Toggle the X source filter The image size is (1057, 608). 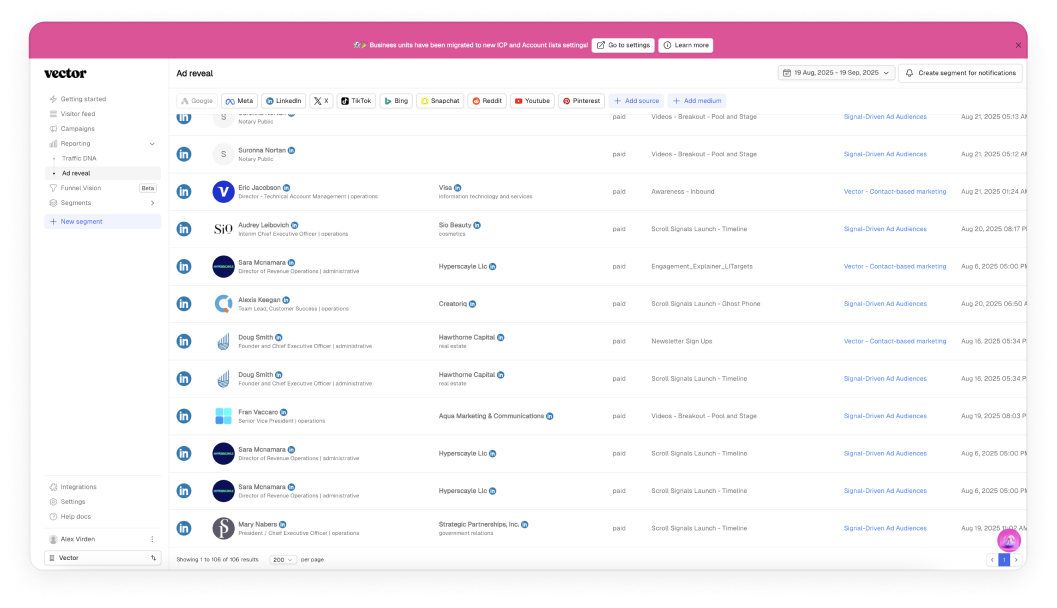pos(322,101)
